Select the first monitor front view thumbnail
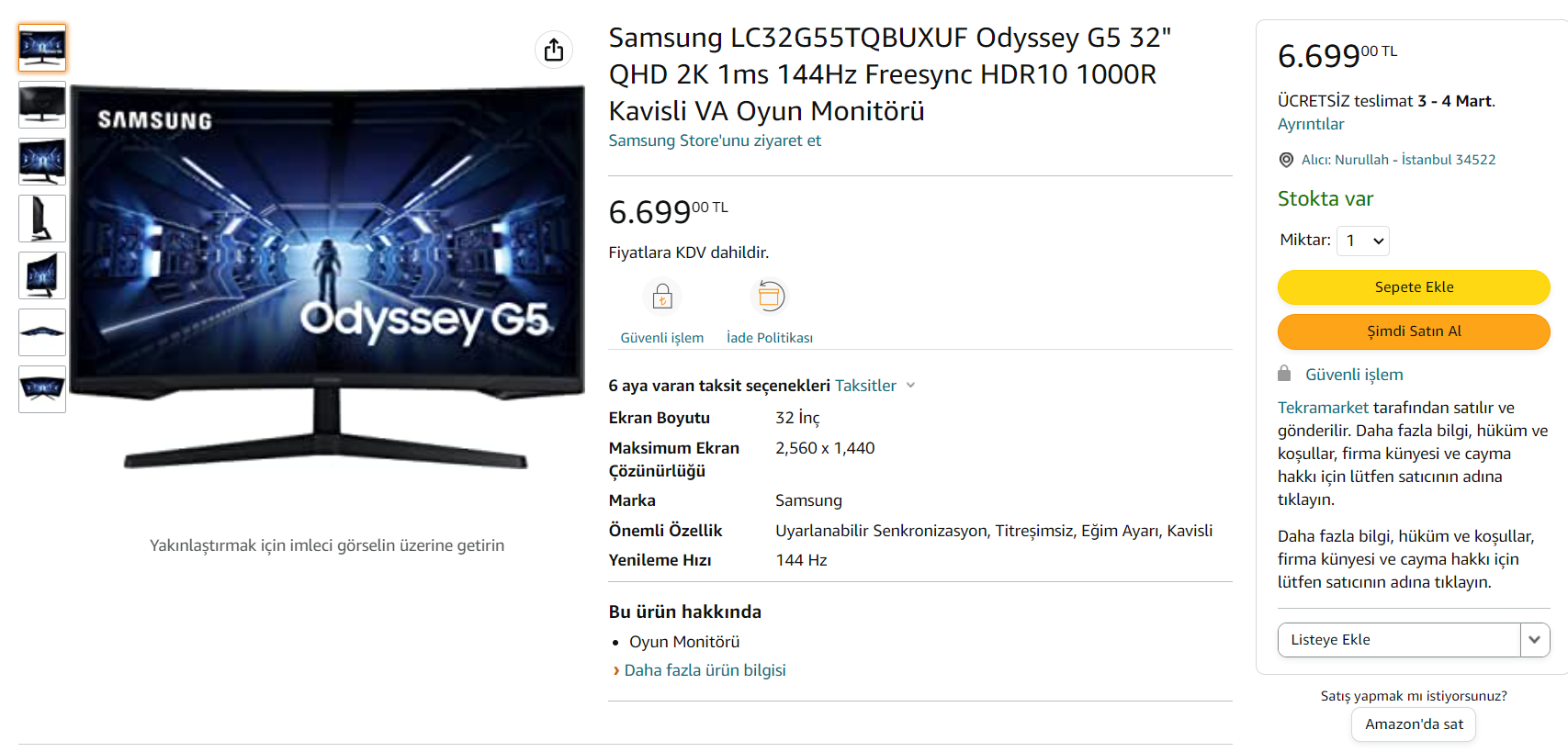Image resolution: width=1568 pixels, height=752 pixels. coord(42,48)
